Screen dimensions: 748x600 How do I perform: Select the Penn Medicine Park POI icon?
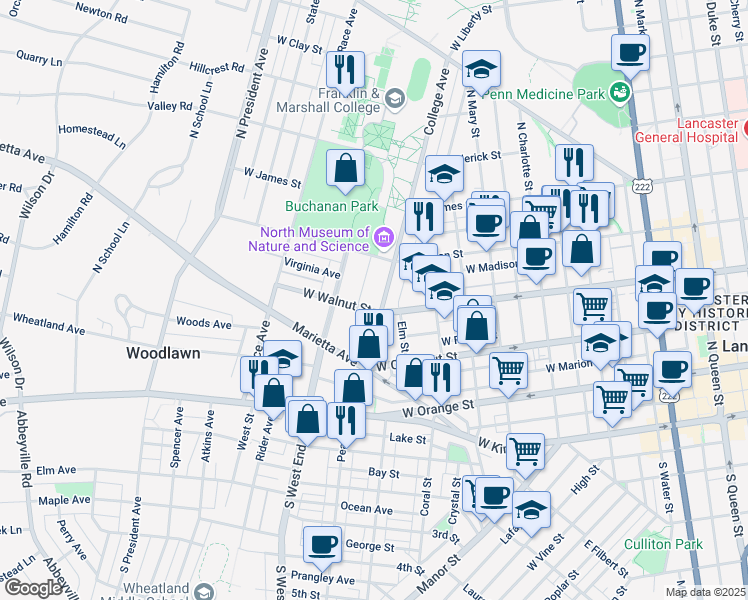pyautogui.click(x=621, y=91)
